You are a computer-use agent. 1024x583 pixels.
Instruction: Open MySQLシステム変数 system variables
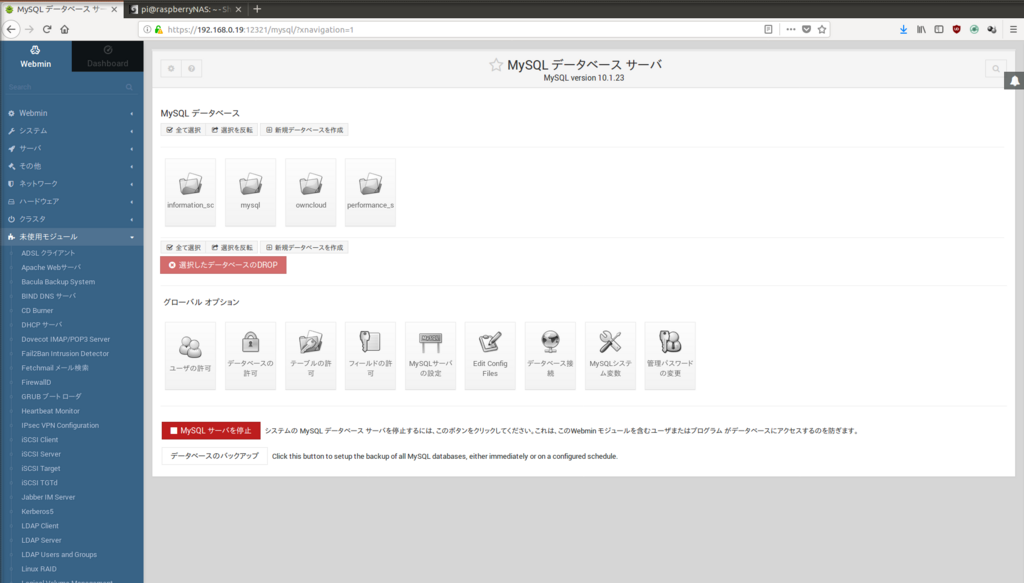(x=610, y=355)
